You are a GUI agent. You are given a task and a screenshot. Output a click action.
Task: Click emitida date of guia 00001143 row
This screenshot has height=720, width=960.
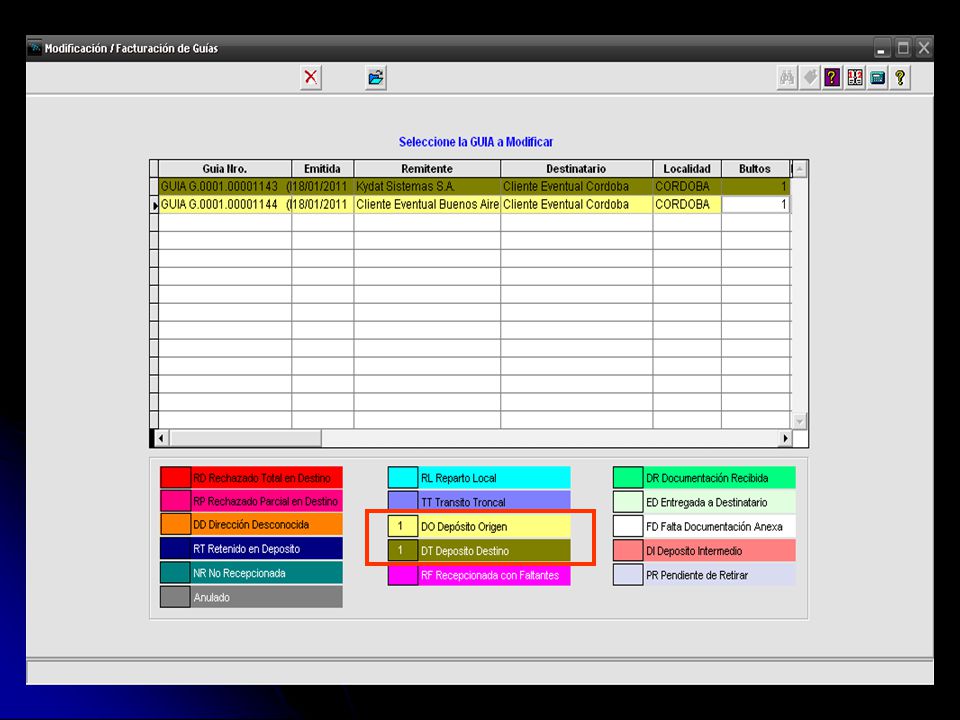point(323,187)
